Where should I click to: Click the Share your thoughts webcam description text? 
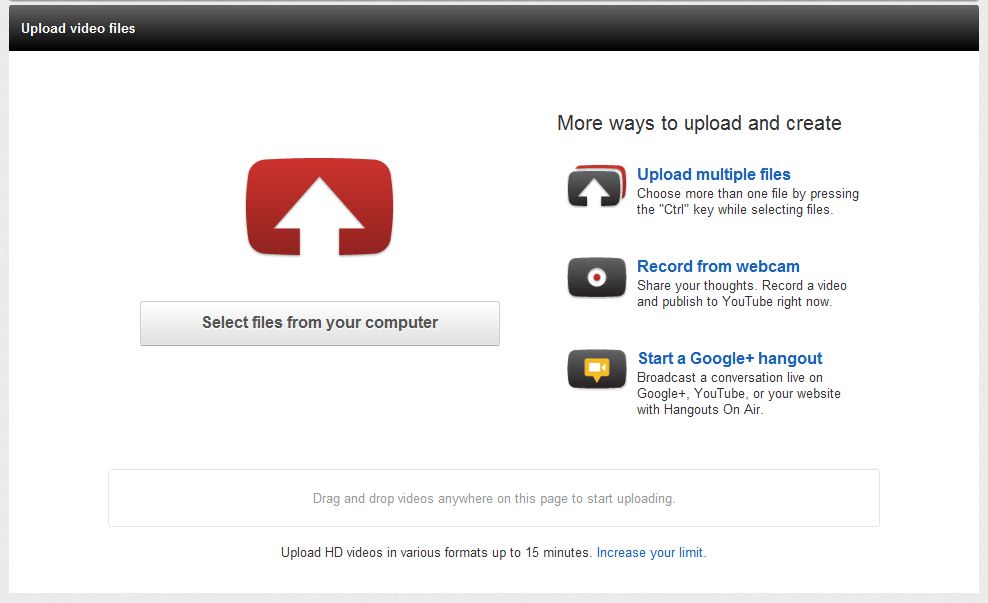coord(742,294)
